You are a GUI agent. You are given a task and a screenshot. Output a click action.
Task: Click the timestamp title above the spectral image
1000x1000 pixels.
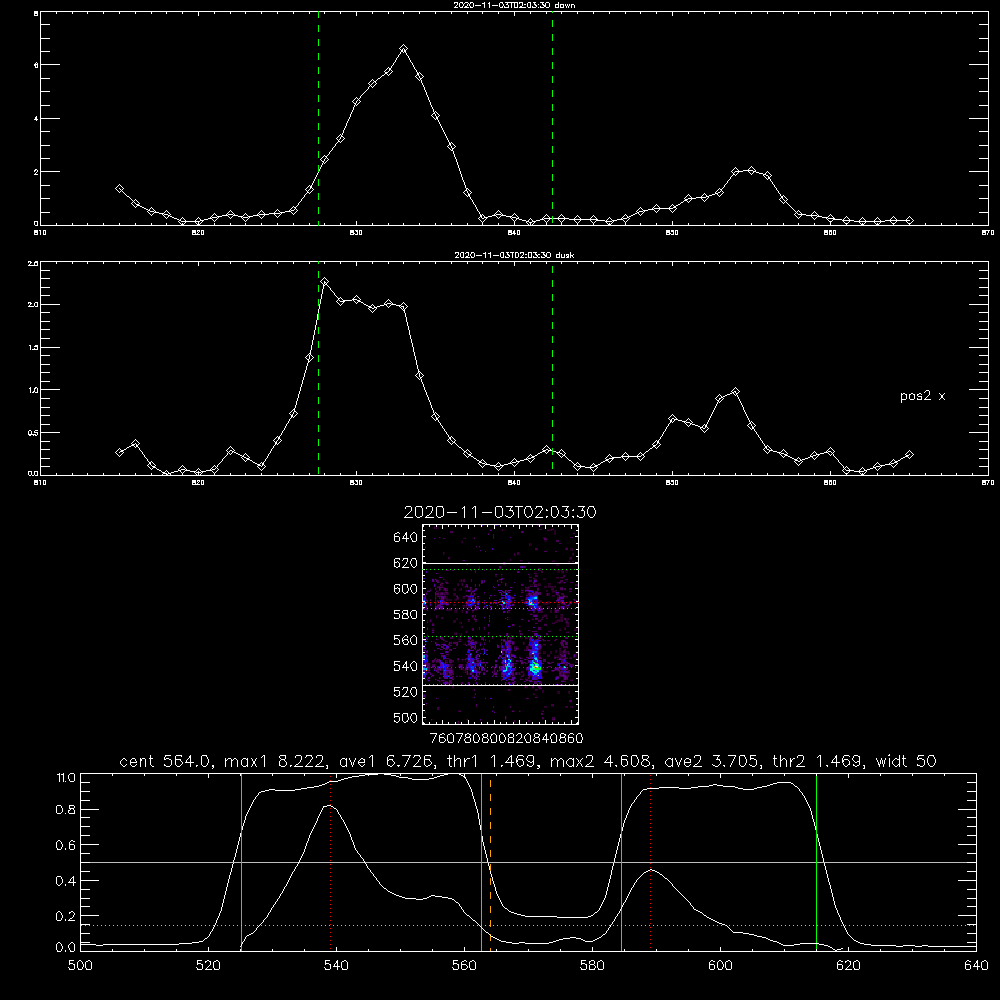click(x=500, y=512)
